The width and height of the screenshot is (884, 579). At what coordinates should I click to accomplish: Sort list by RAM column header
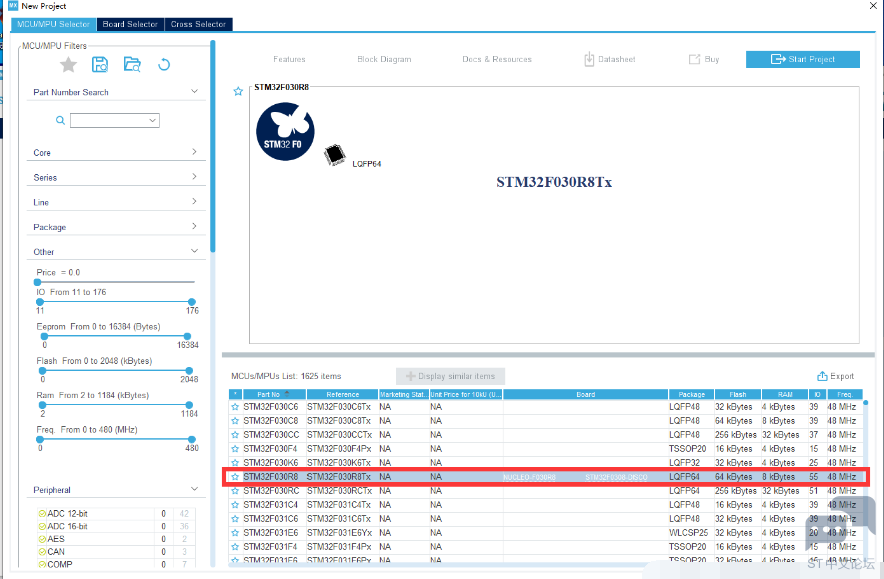coord(785,394)
